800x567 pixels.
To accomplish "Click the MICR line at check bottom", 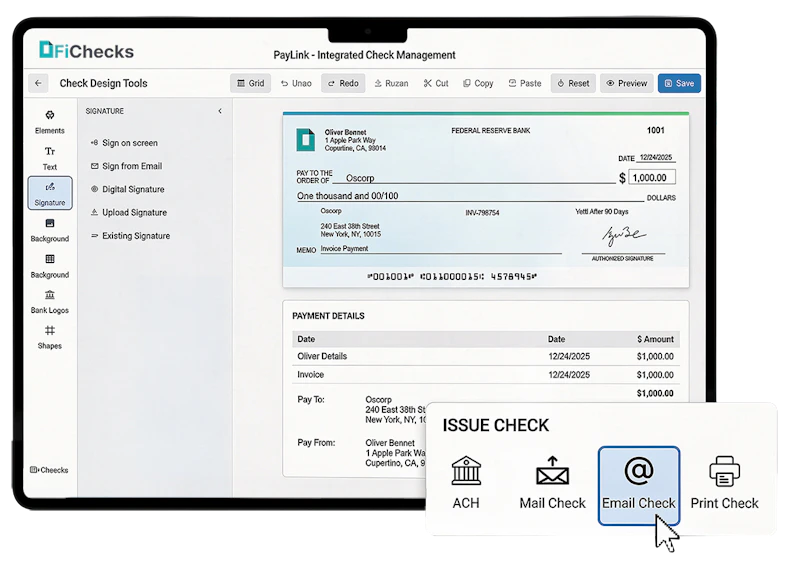I will [452, 277].
